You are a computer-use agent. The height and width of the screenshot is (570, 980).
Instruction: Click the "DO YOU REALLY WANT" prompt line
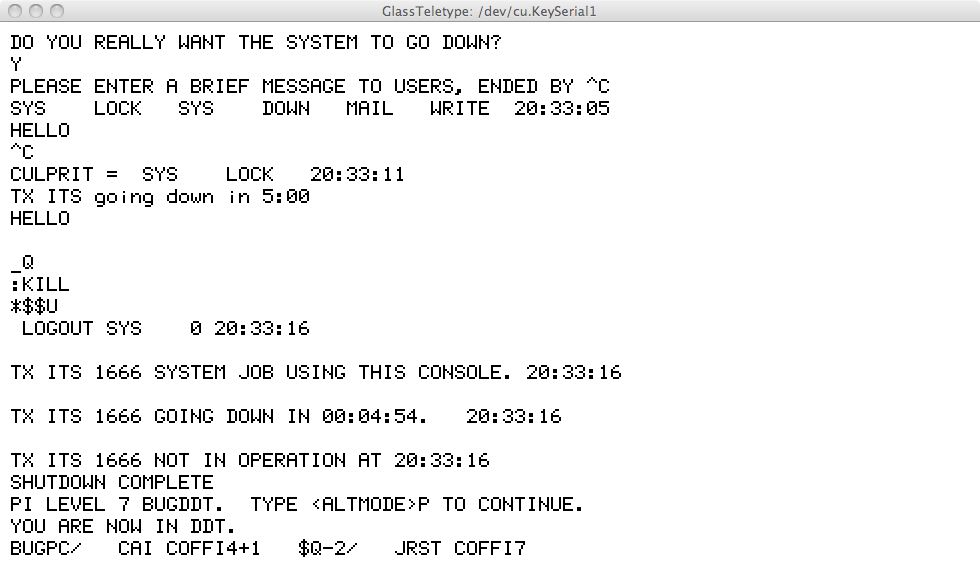pos(255,43)
